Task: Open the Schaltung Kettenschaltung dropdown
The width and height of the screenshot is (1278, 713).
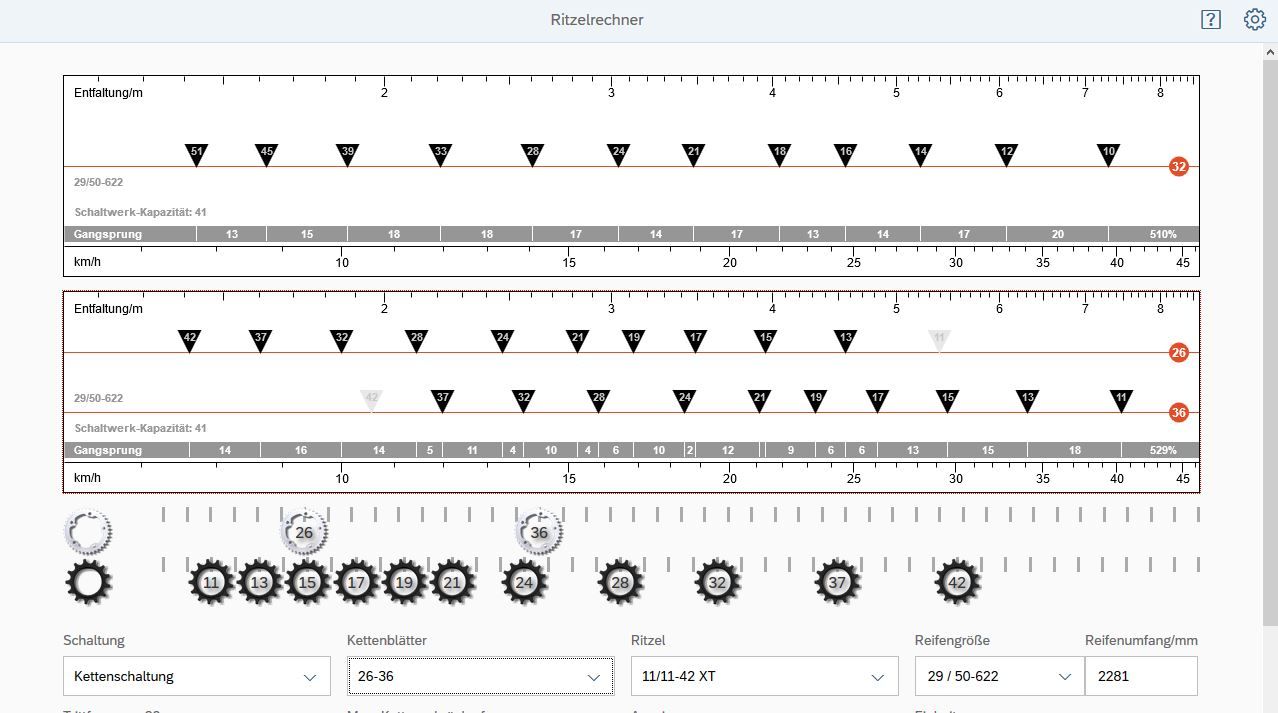Action: [196, 676]
